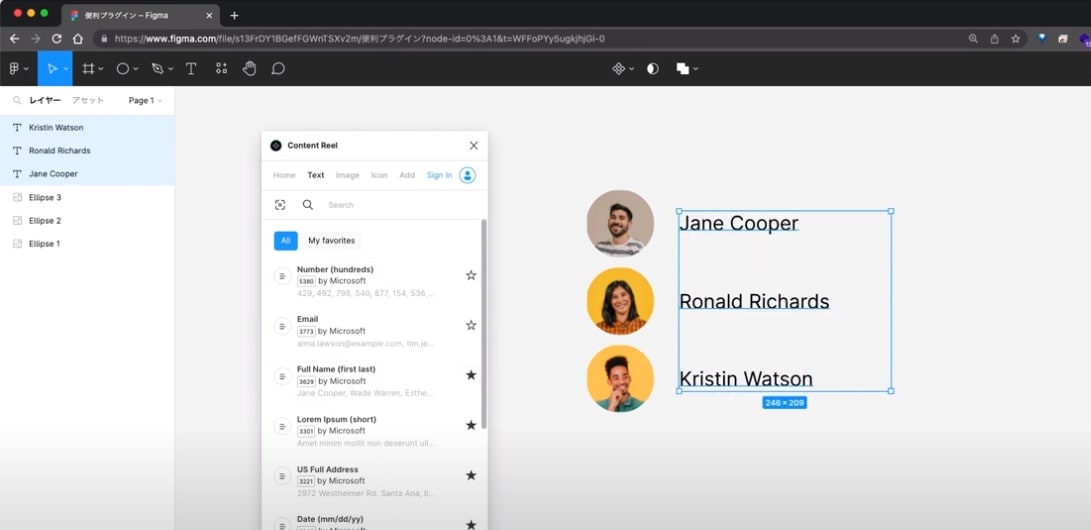
Task: Reload the browser page
Action: [x=56, y=39]
